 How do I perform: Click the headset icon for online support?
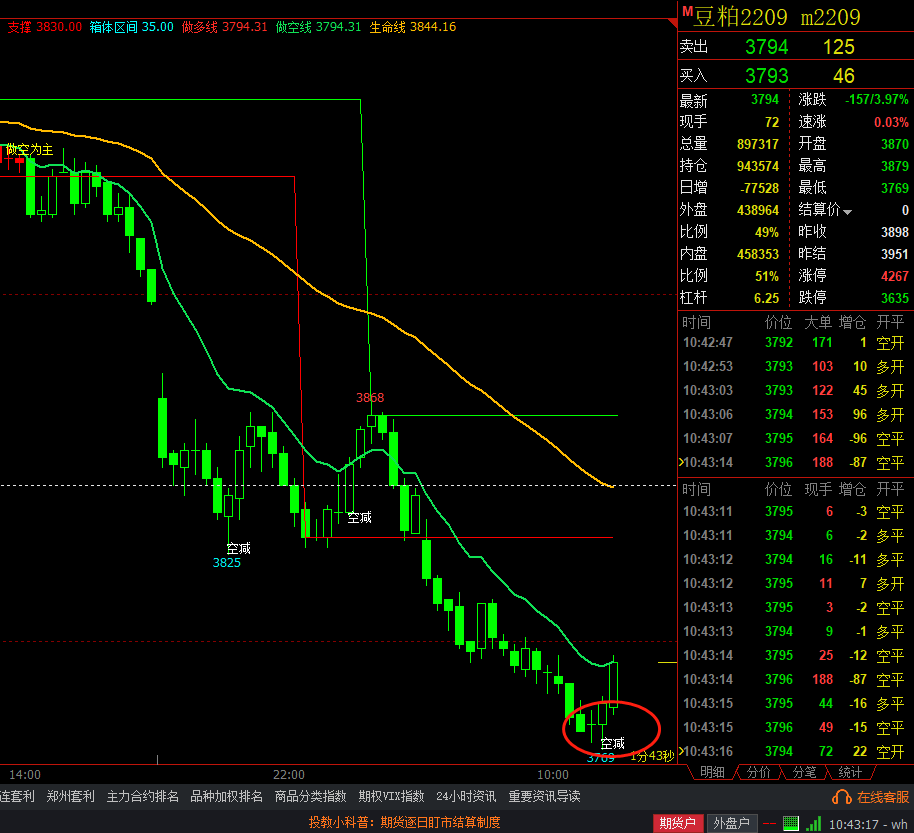tap(843, 797)
